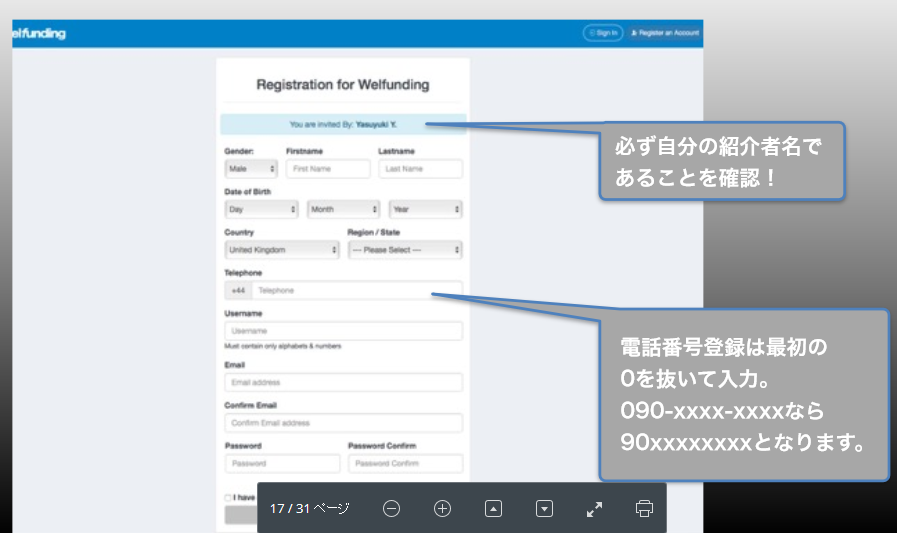Tick the 'I have' agreement checkbox

pyautogui.click(x=228, y=497)
